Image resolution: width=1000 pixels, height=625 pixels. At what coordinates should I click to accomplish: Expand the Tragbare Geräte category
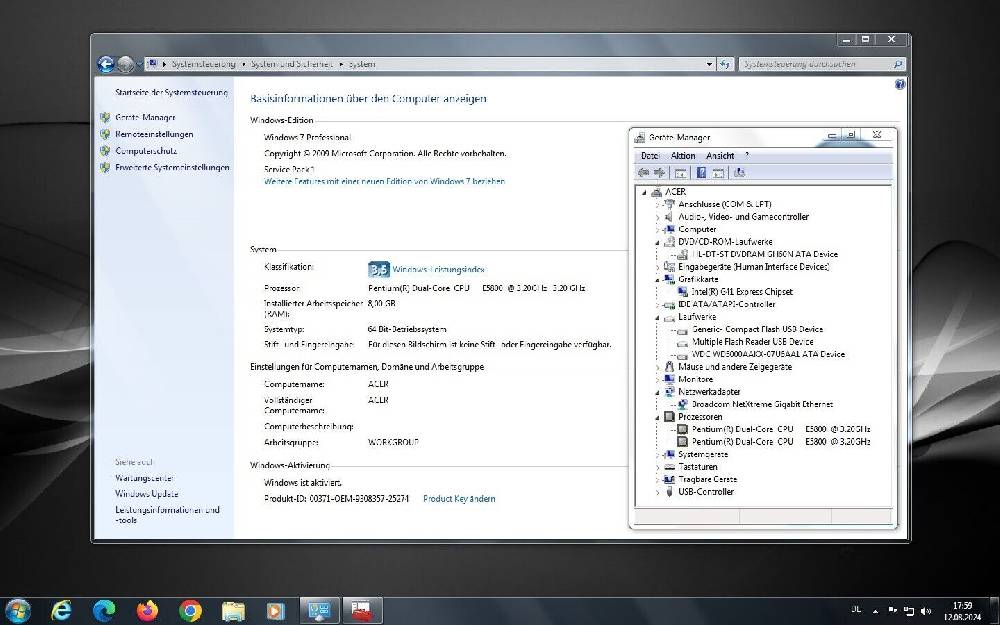tap(658, 480)
